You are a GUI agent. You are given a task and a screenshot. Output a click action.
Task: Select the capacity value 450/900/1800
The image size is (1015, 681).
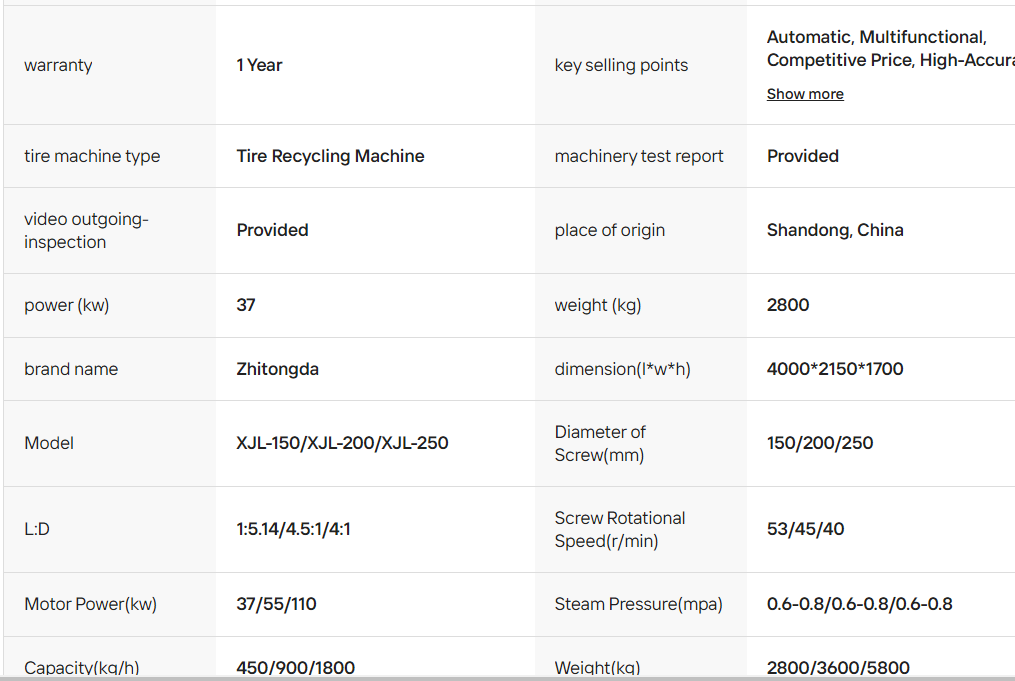[295, 667]
